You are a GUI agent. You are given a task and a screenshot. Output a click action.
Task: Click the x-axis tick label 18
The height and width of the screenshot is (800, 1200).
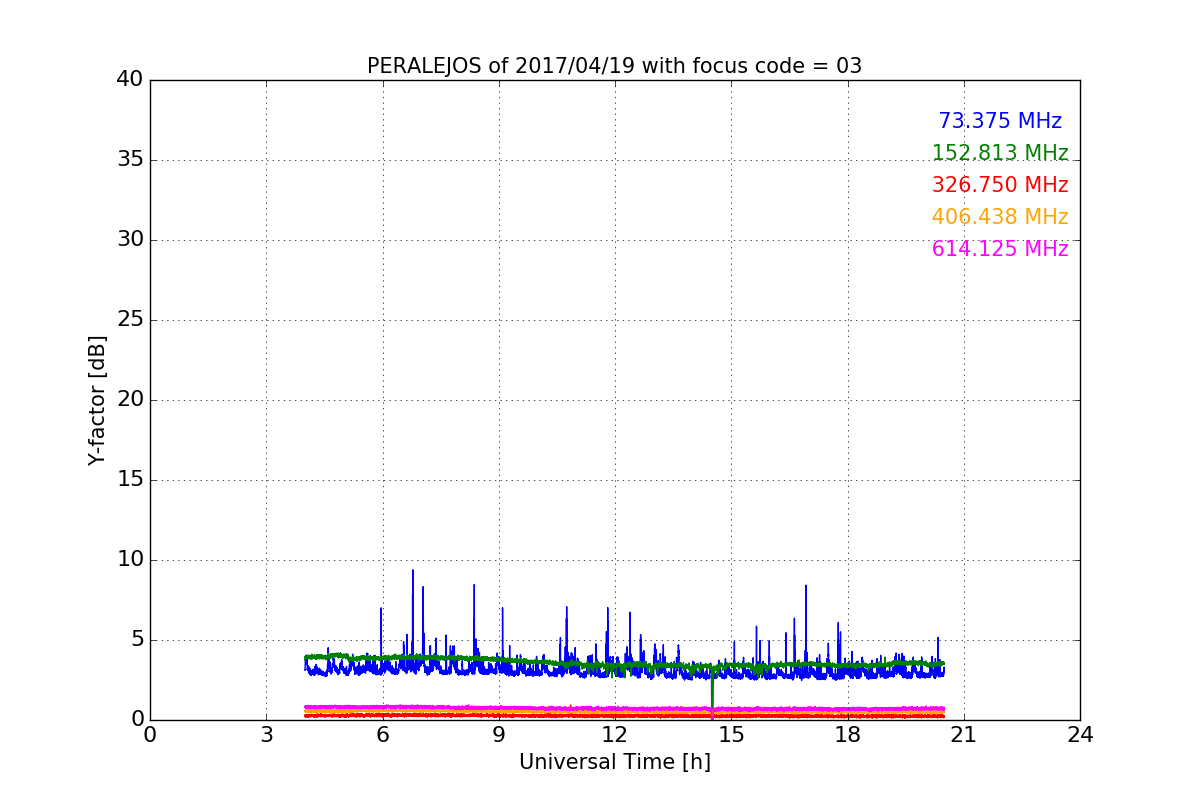[x=847, y=735]
